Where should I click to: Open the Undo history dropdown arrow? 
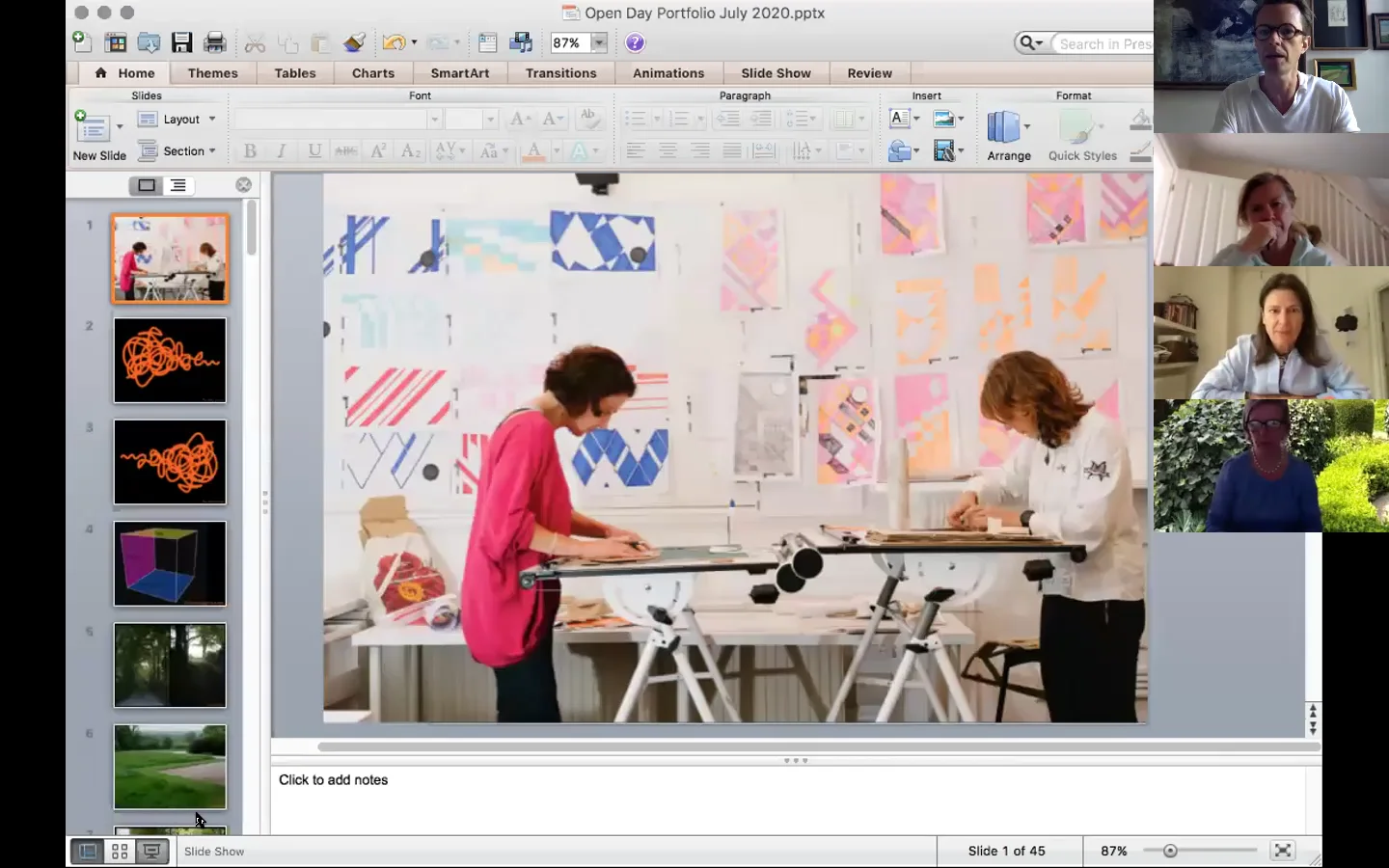(x=414, y=42)
